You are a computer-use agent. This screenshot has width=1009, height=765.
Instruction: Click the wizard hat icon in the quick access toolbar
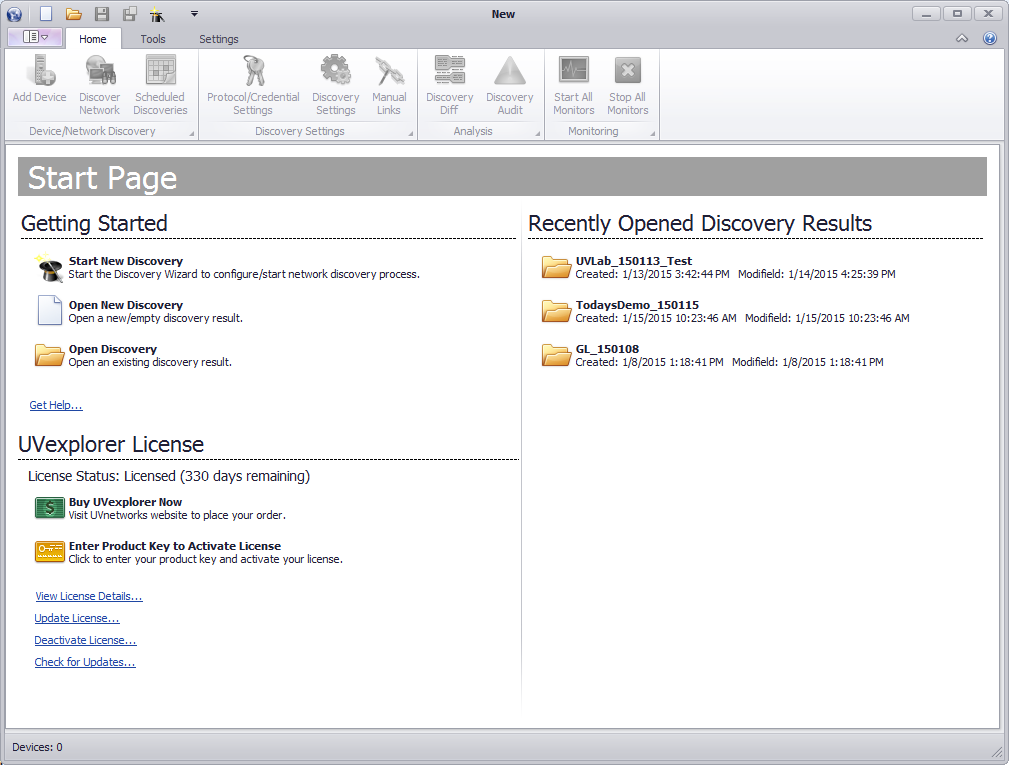pos(157,14)
